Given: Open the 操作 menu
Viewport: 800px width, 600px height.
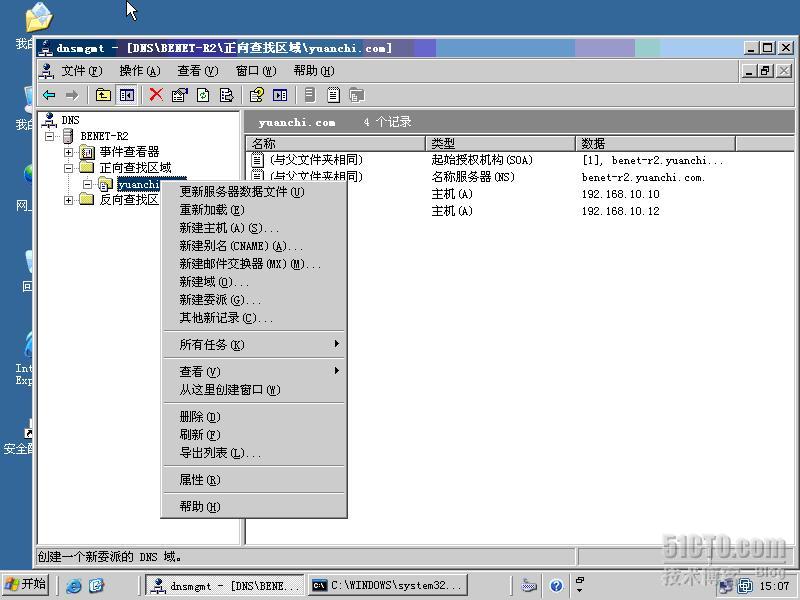Looking at the screenshot, I should click(140, 71).
